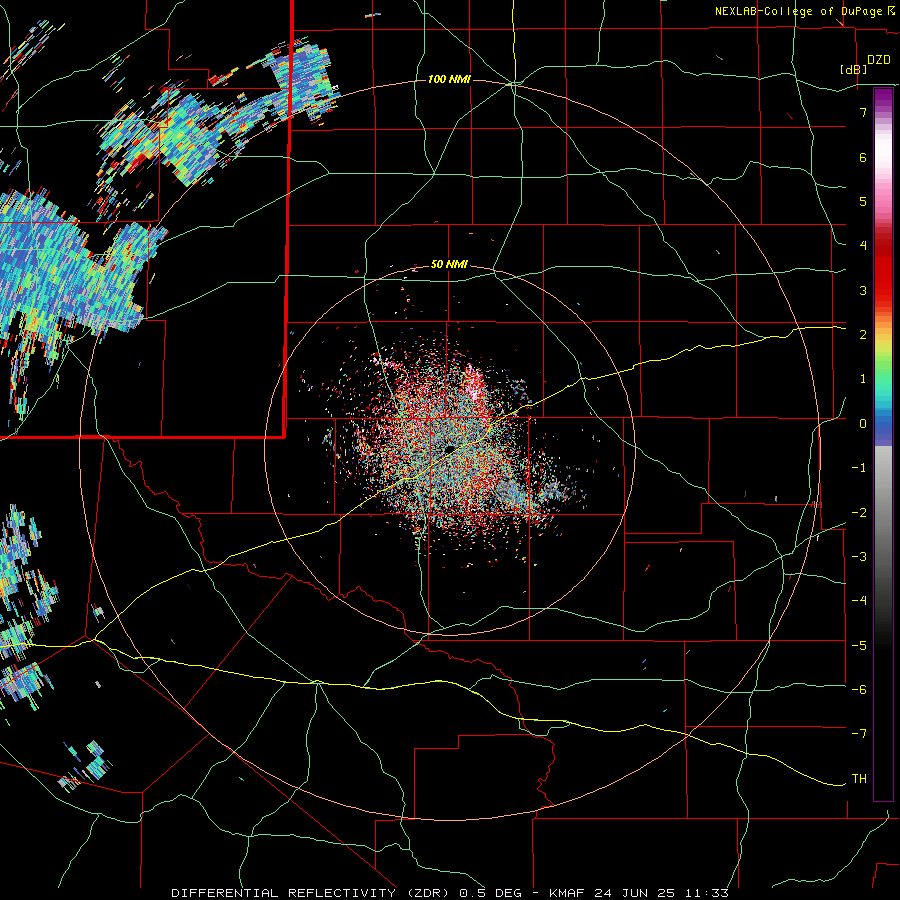
Task: Click the 0.5 DEG elevation text in caption
Action: coord(491,893)
